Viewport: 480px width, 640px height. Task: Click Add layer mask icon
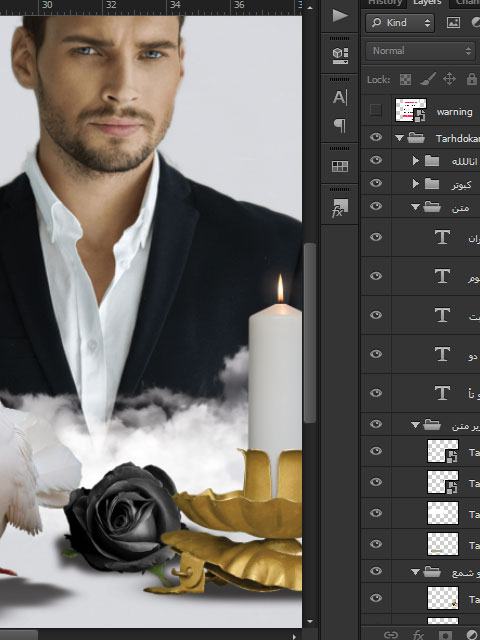coord(444,635)
